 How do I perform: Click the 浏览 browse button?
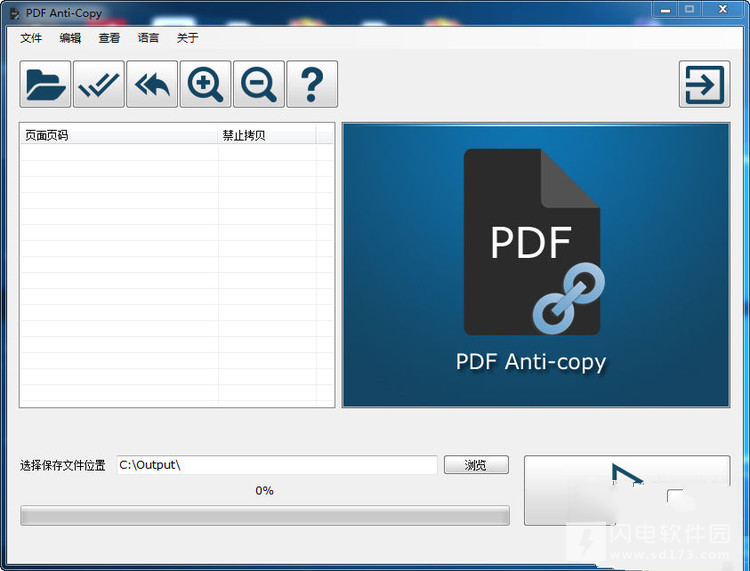[476, 465]
